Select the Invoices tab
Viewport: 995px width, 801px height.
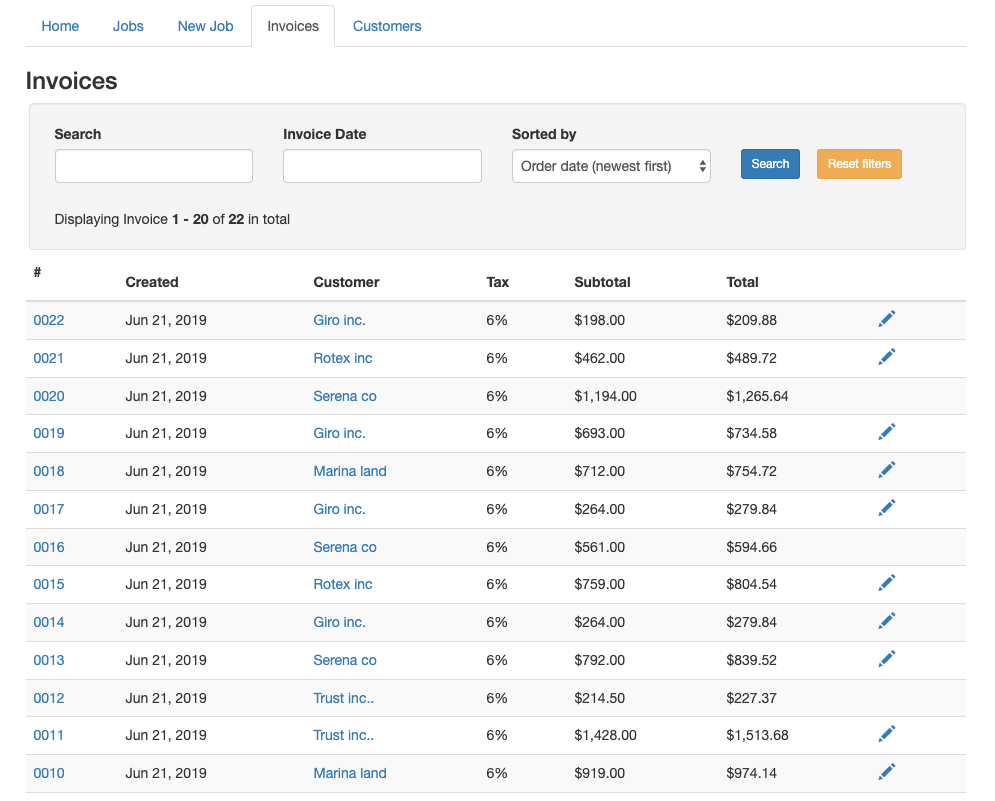293,26
